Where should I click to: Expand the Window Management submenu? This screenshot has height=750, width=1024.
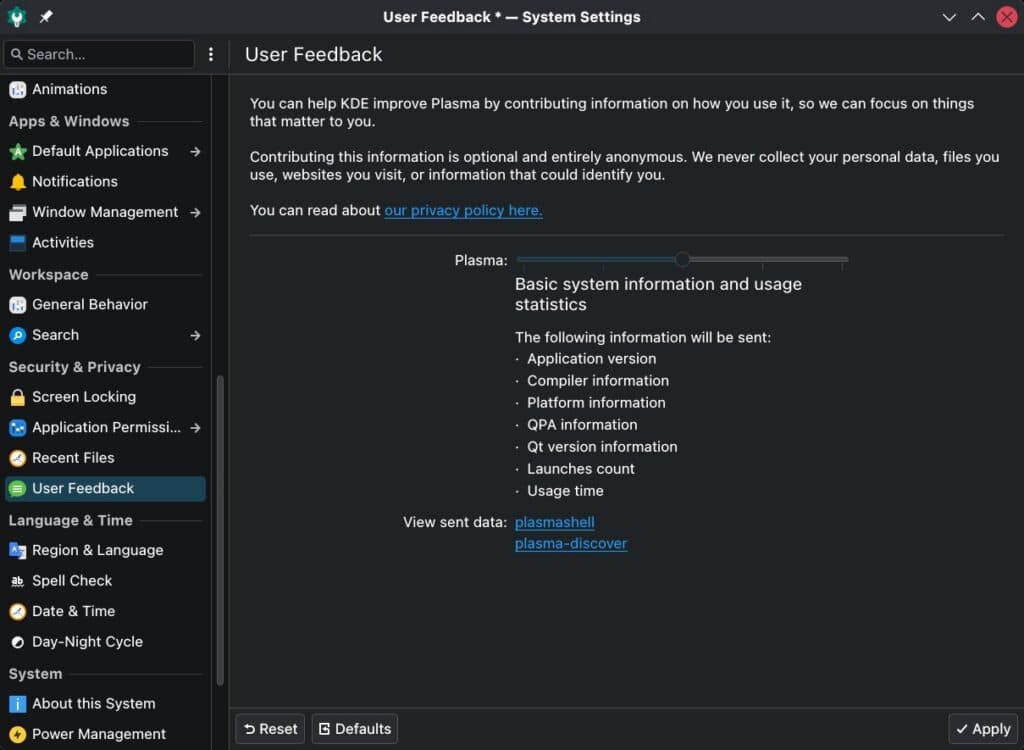point(195,212)
